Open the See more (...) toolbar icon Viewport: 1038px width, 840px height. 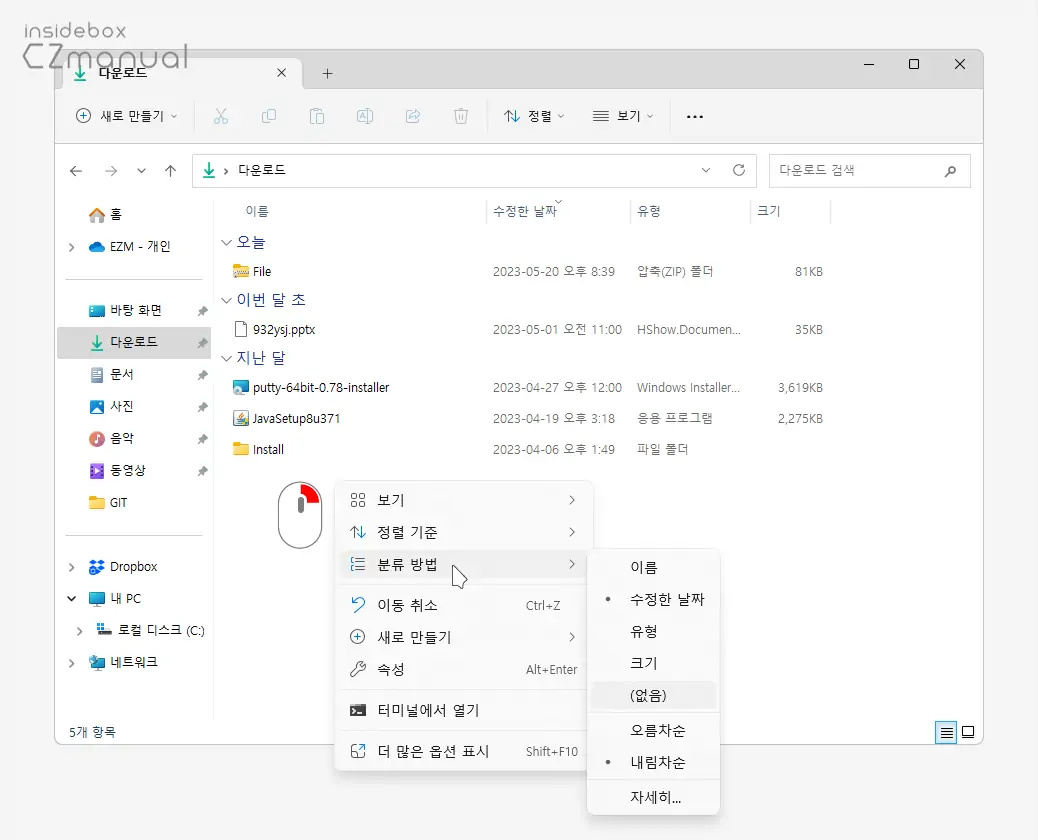pyautogui.click(x=694, y=116)
